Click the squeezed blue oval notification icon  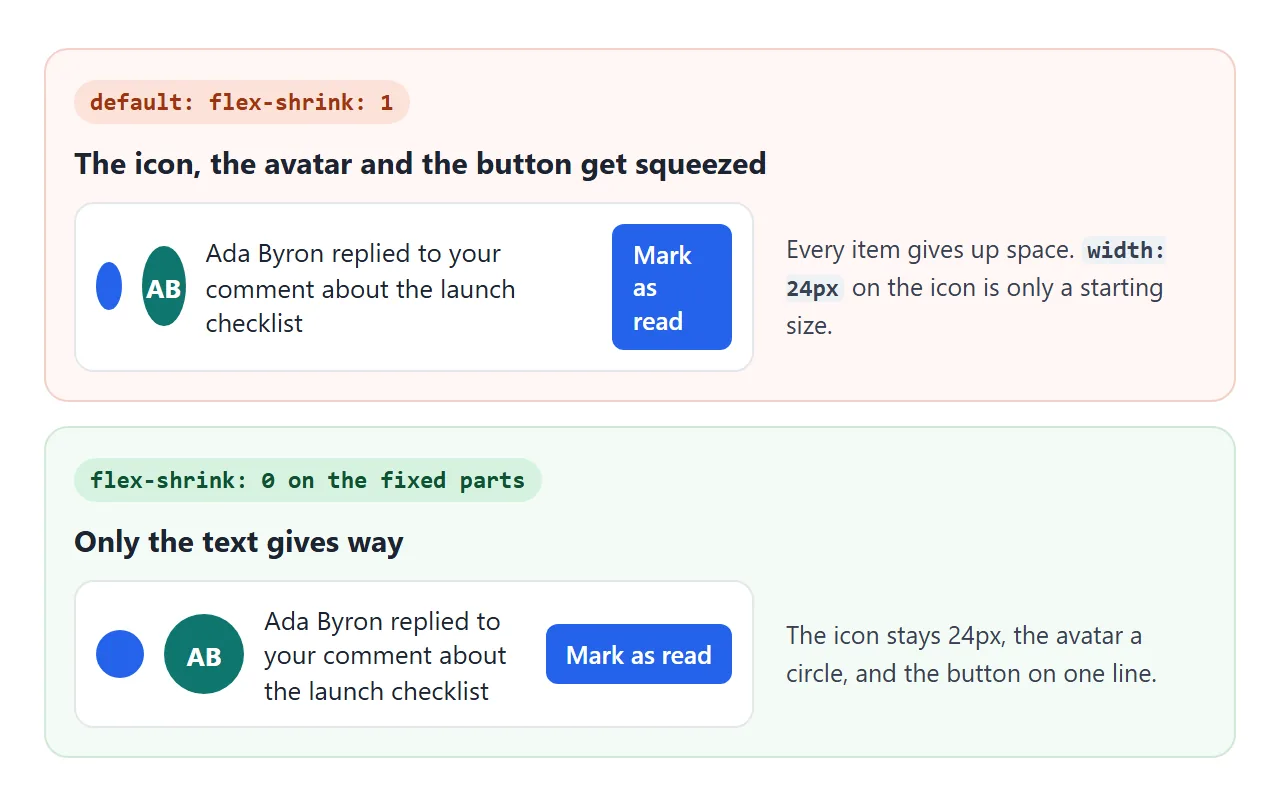click(x=109, y=286)
